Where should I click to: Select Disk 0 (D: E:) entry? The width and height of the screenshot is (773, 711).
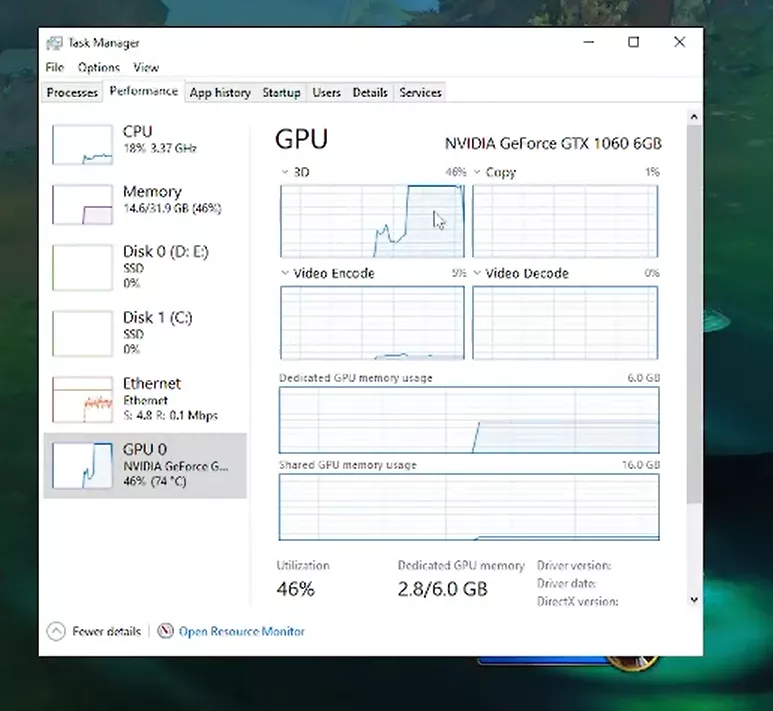tap(145, 267)
